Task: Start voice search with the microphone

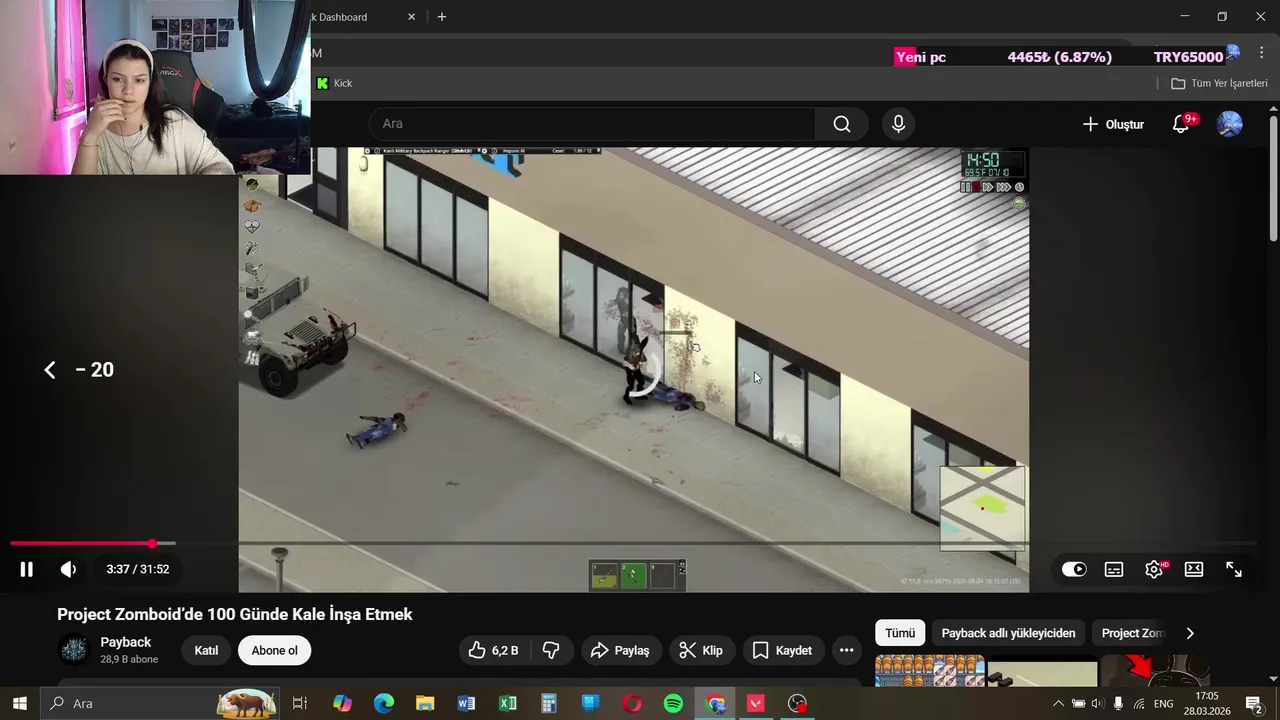Action: pos(898,124)
